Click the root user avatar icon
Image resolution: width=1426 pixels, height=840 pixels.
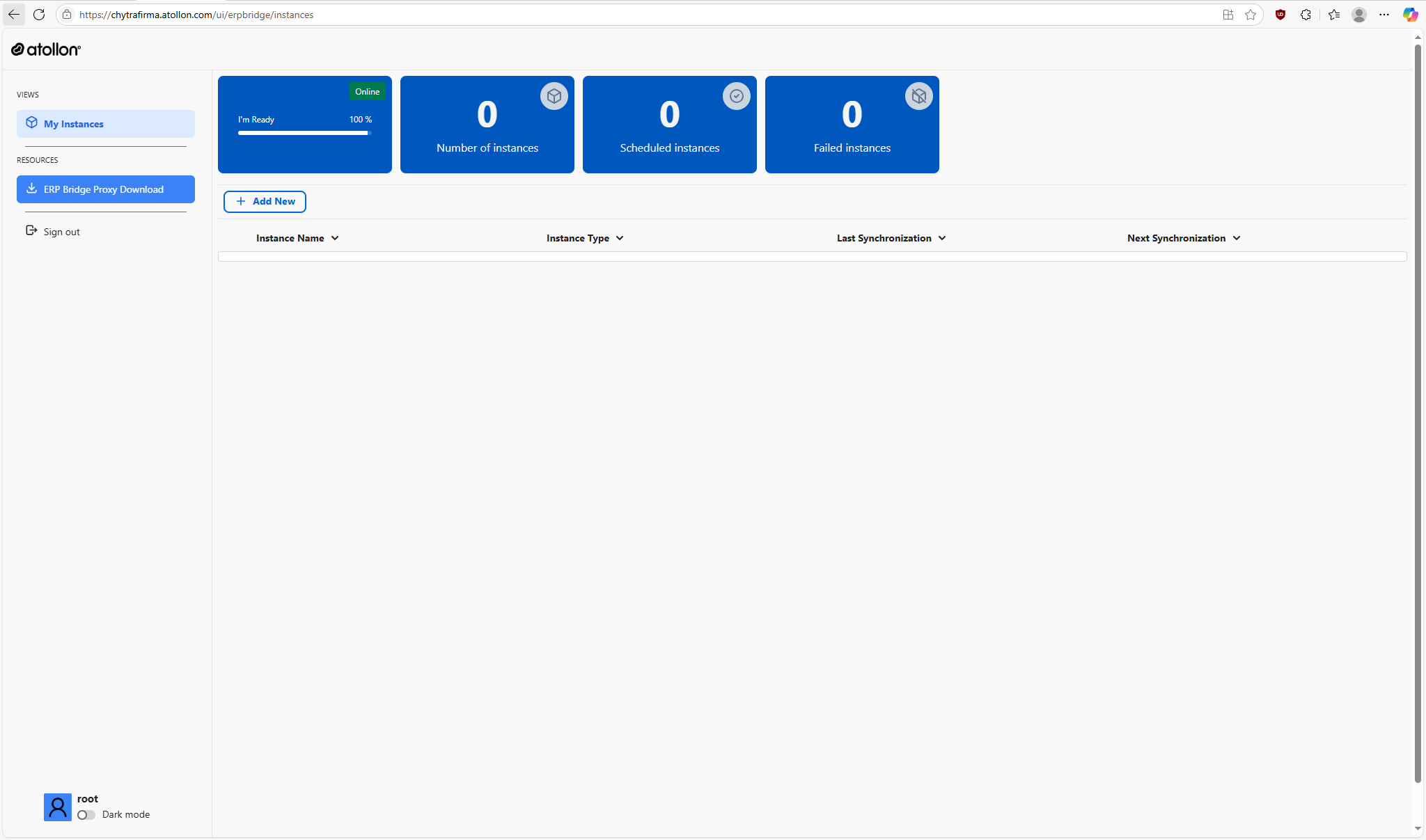[x=58, y=807]
